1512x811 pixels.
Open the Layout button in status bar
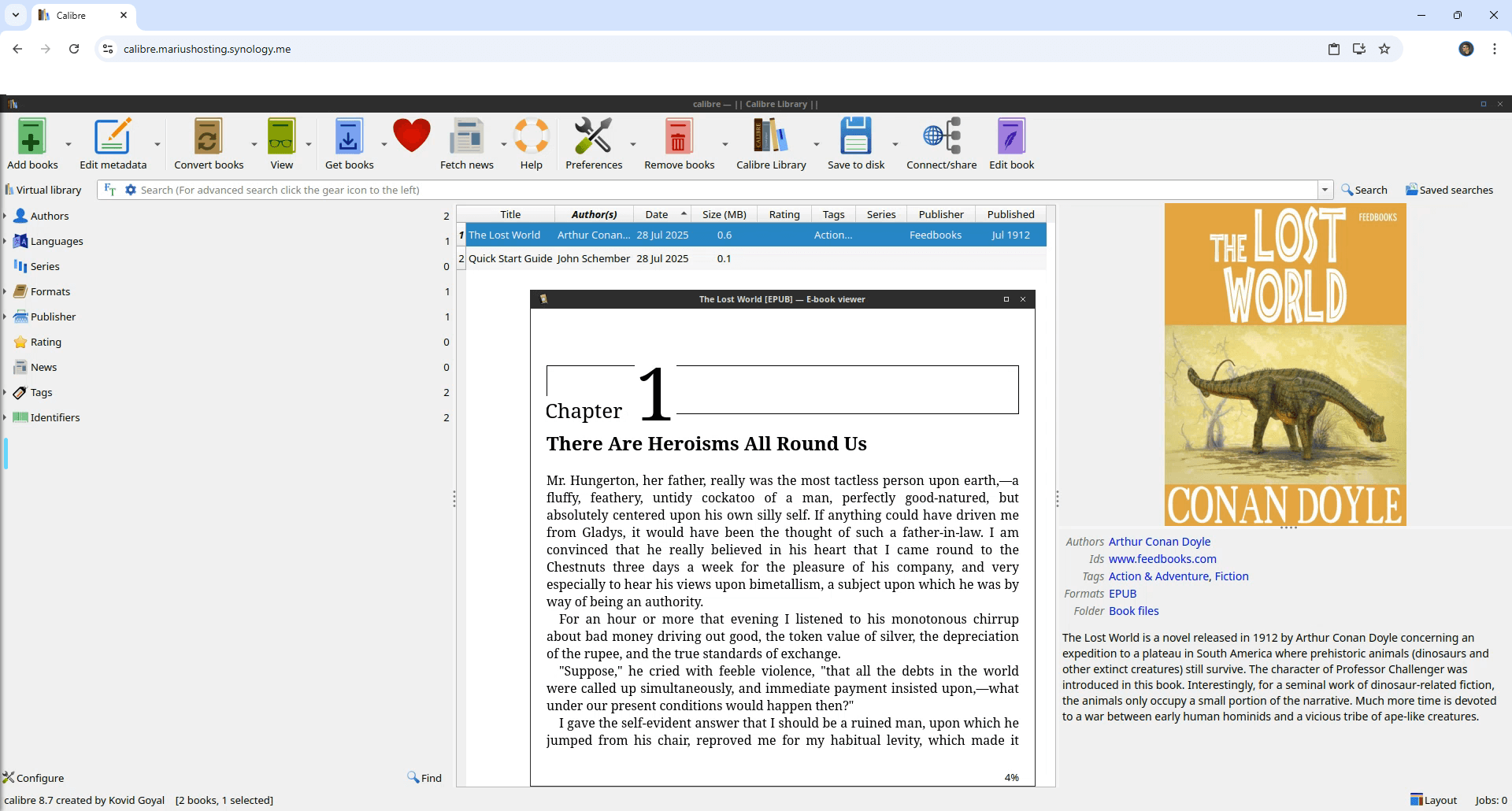tap(1433, 800)
